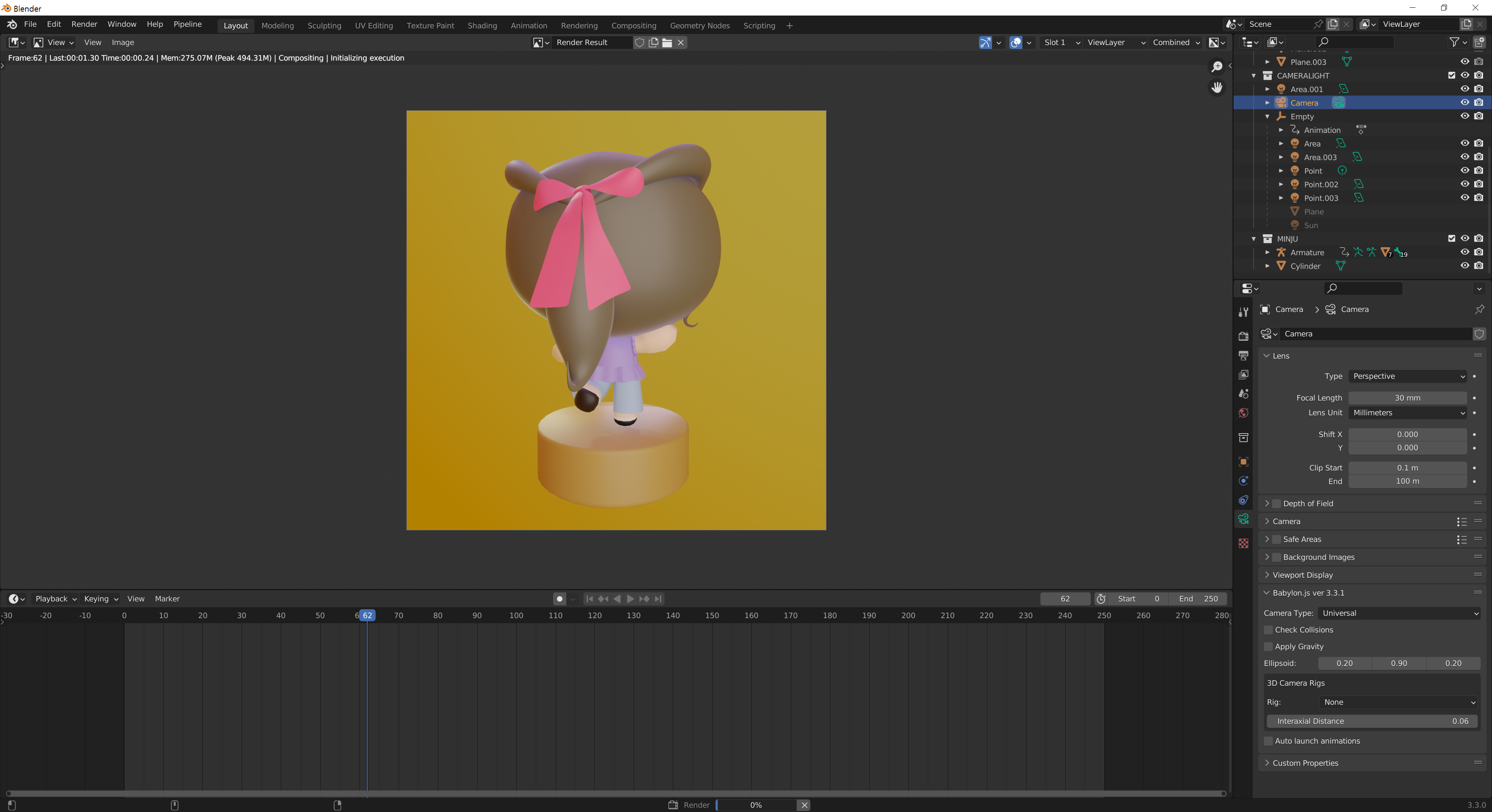Open the Output properties printer icon
Viewport: 1492px width, 812px height.
click(1243, 355)
